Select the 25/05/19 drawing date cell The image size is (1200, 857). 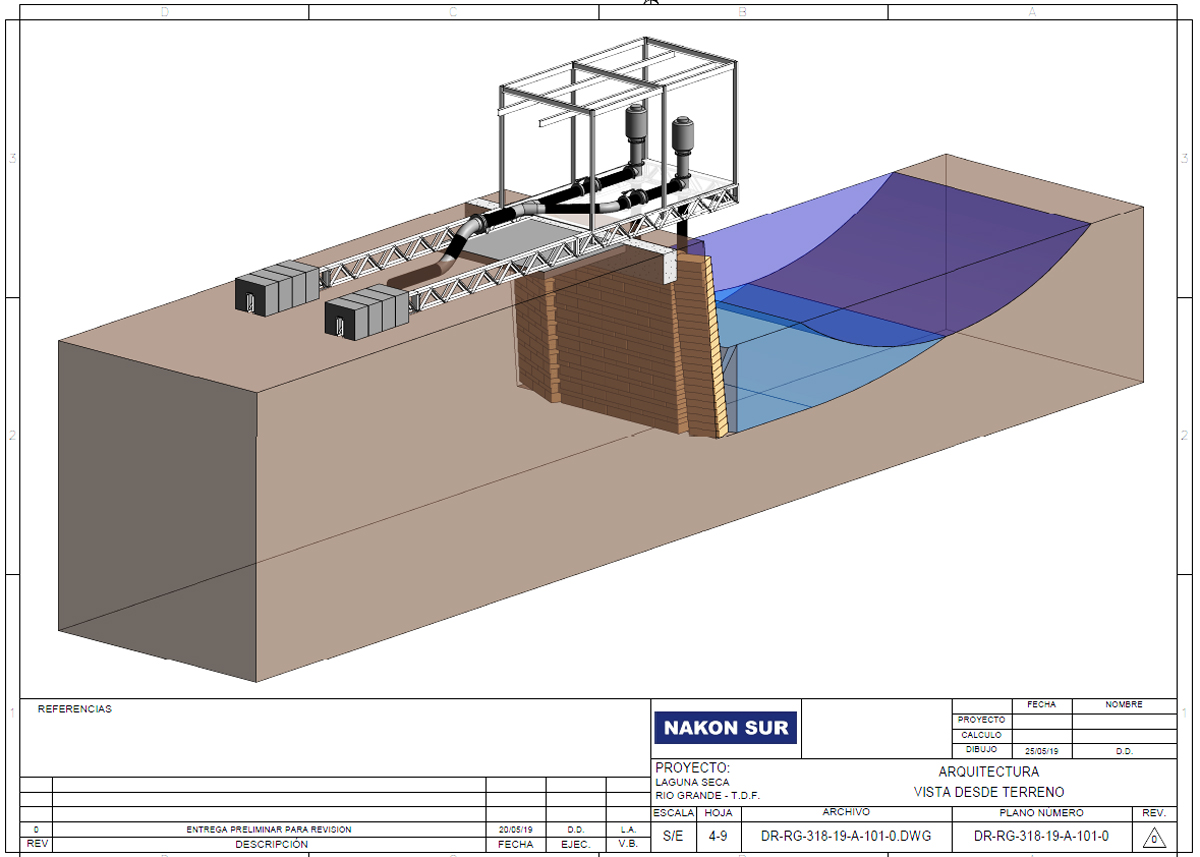coord(1041,750)
